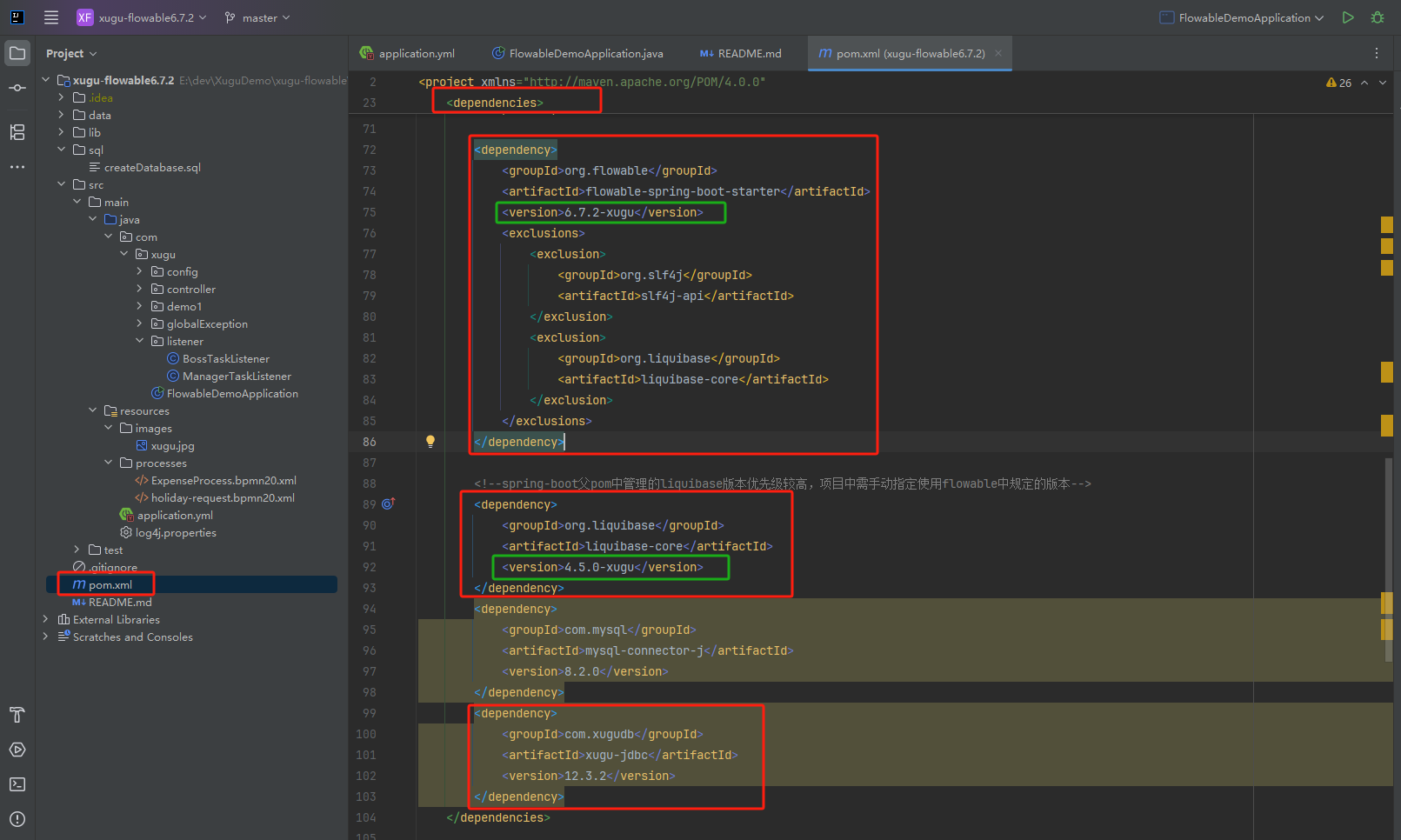This screenshot has height=840, width=1401.
Task: Collapse the listener package folder
Action: (139, 341)
